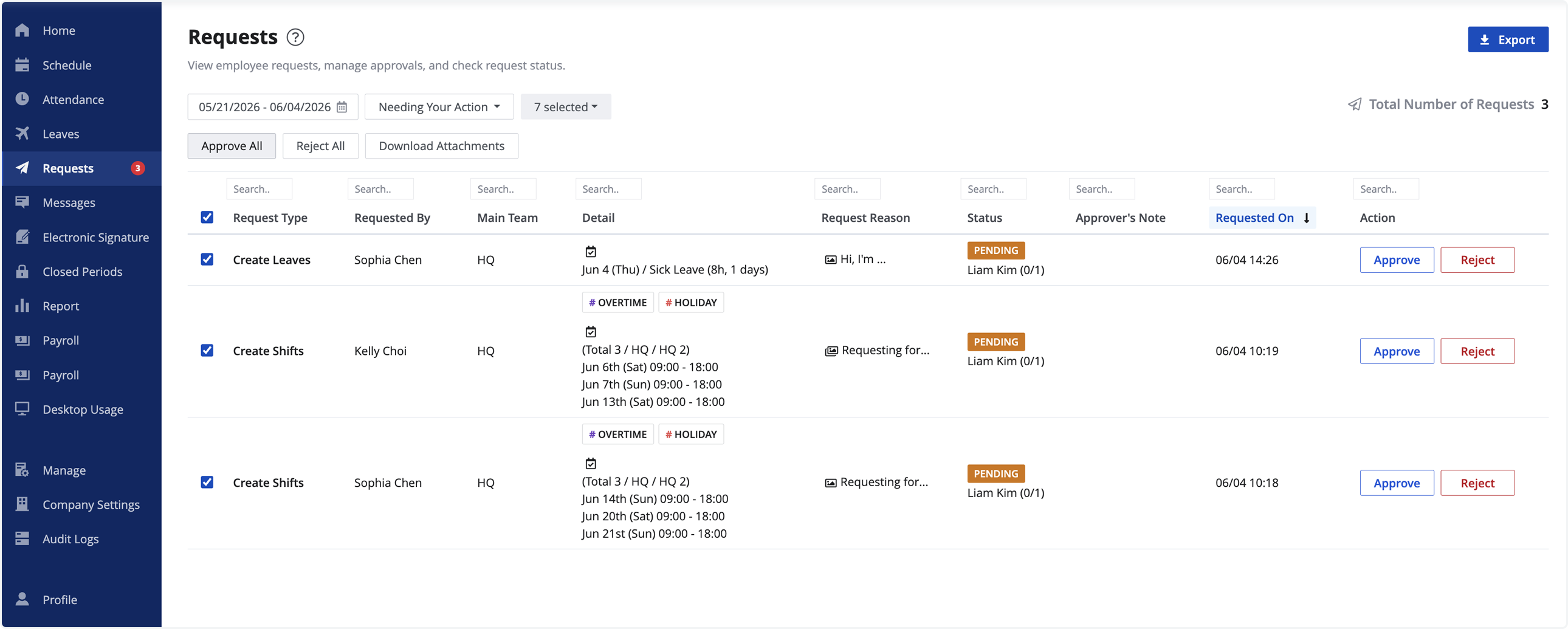Click the Request Type search field
1568x629 pixels.
(x=260, y=189)
